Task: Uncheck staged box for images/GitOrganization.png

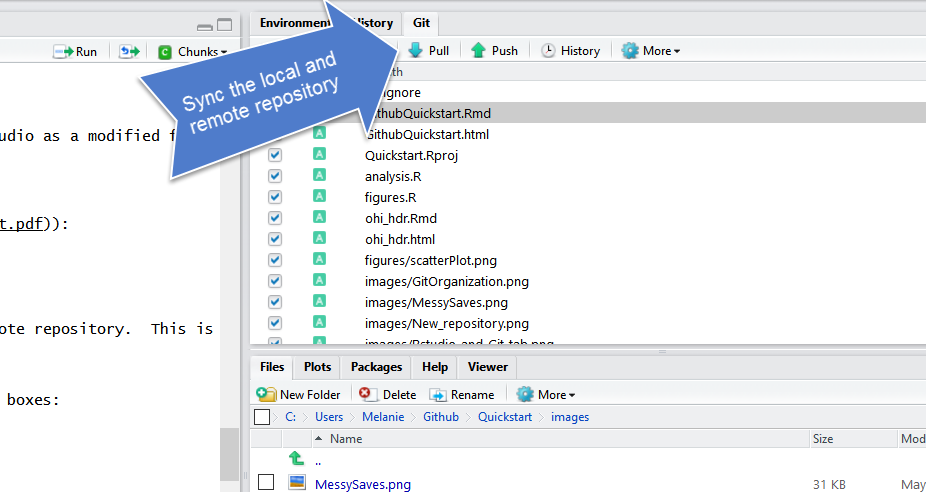Action: (275, 281)
